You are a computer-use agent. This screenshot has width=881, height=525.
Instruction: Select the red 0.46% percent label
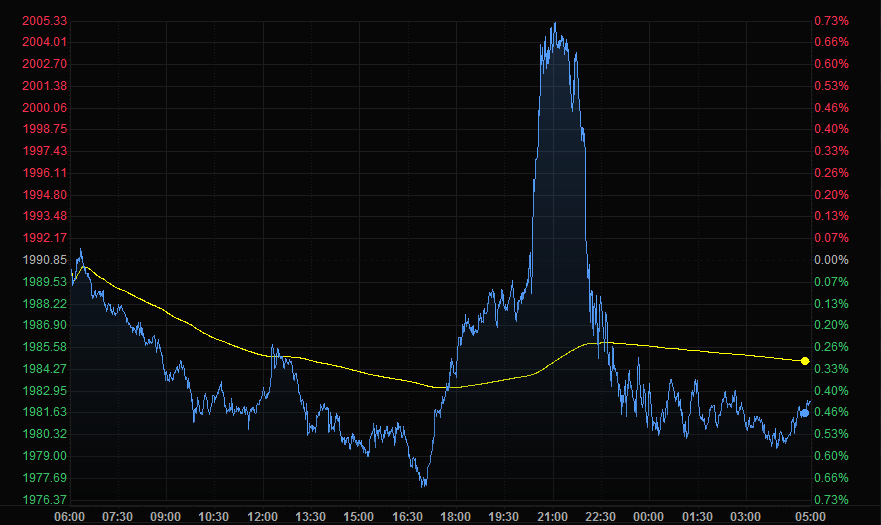pyautogui.click(x=832, y=108)
